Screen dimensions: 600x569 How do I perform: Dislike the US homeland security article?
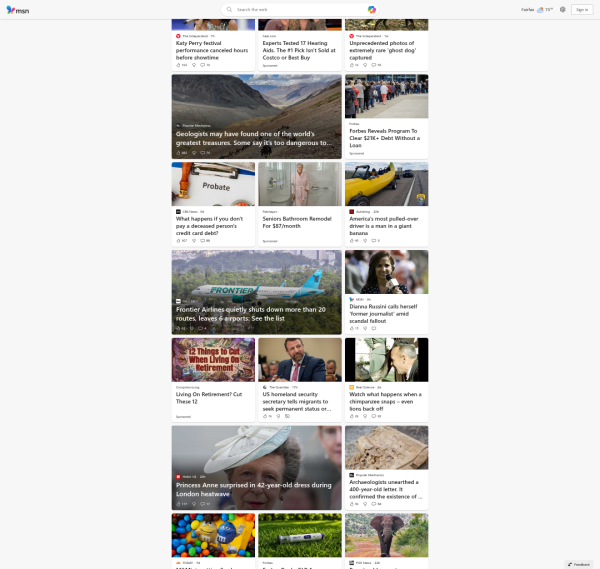tap(278, 416)
